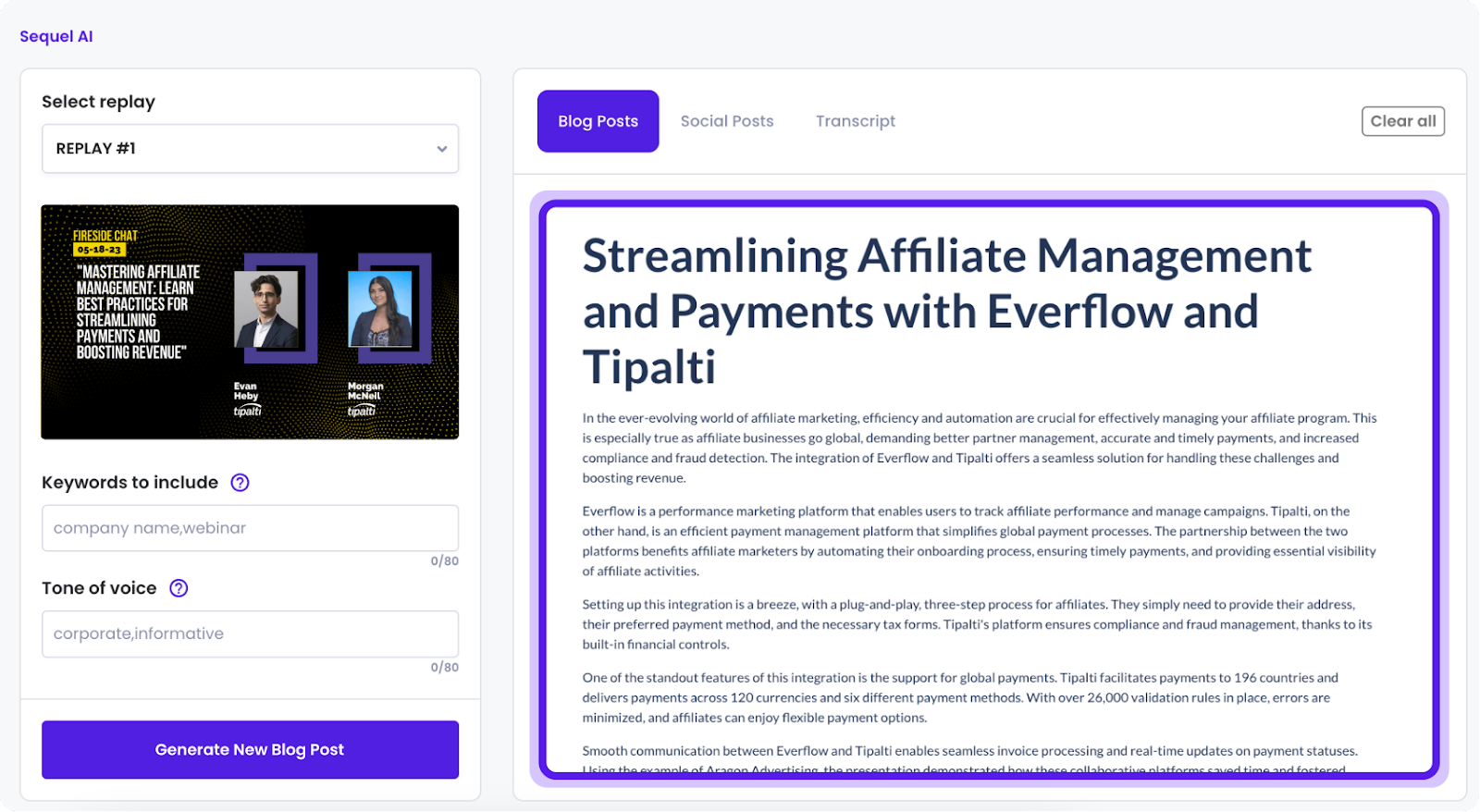Focus the Keywords to include input field
The image size is (1480, 812).
[250, 528]
